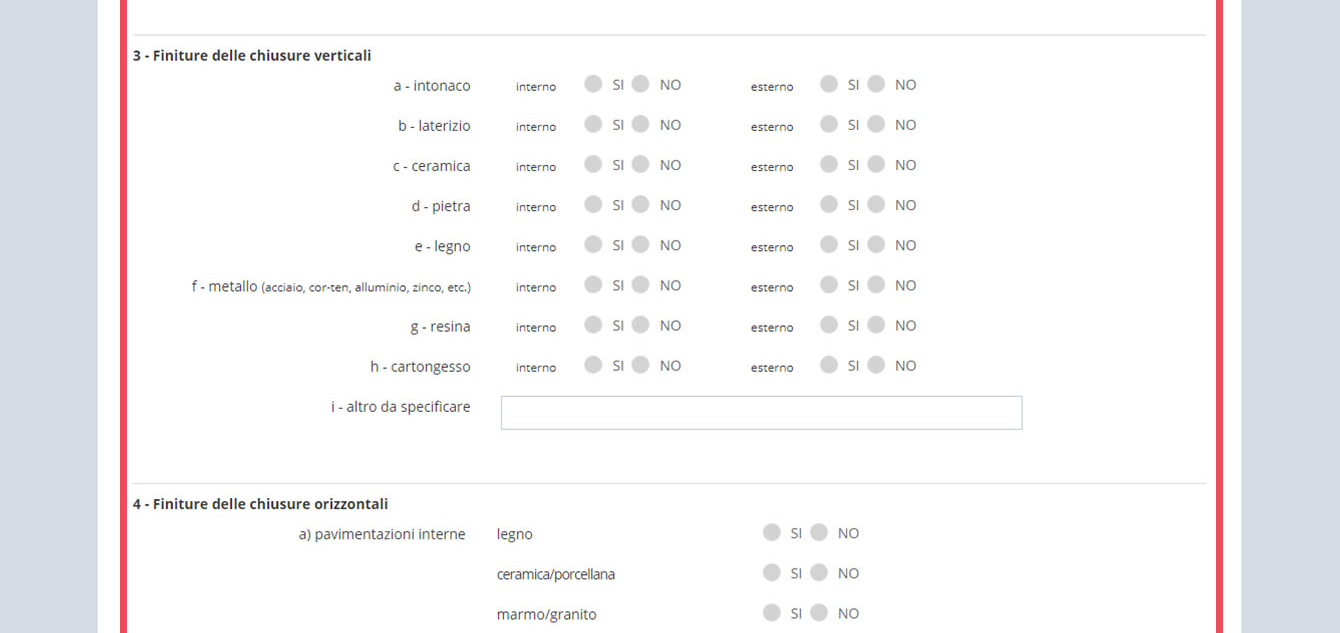The image size is (1340, 633).
Task: Pick NO for legno esterno finish
Action: pyautogui.click(x=876, y=244)
